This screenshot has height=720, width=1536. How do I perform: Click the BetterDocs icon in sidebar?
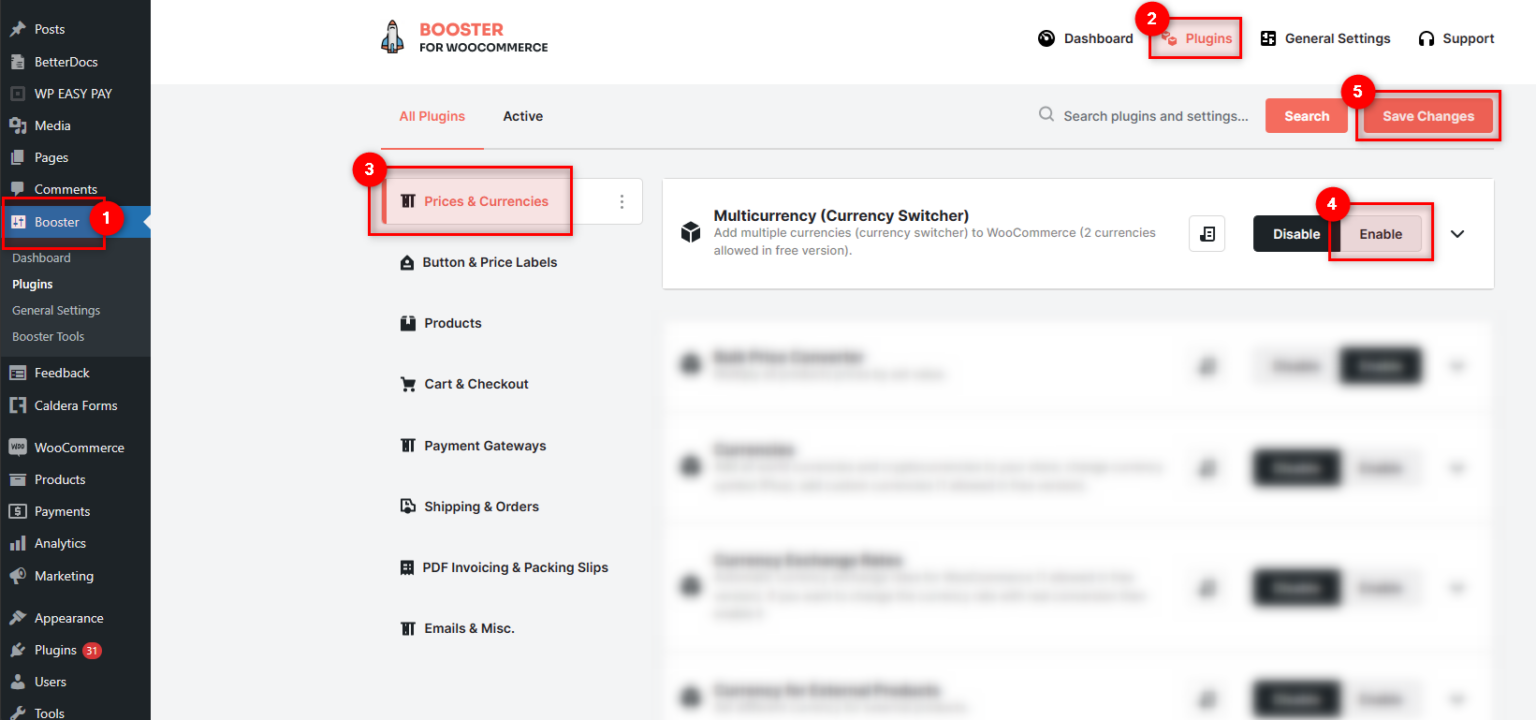[x=18, y=61]
